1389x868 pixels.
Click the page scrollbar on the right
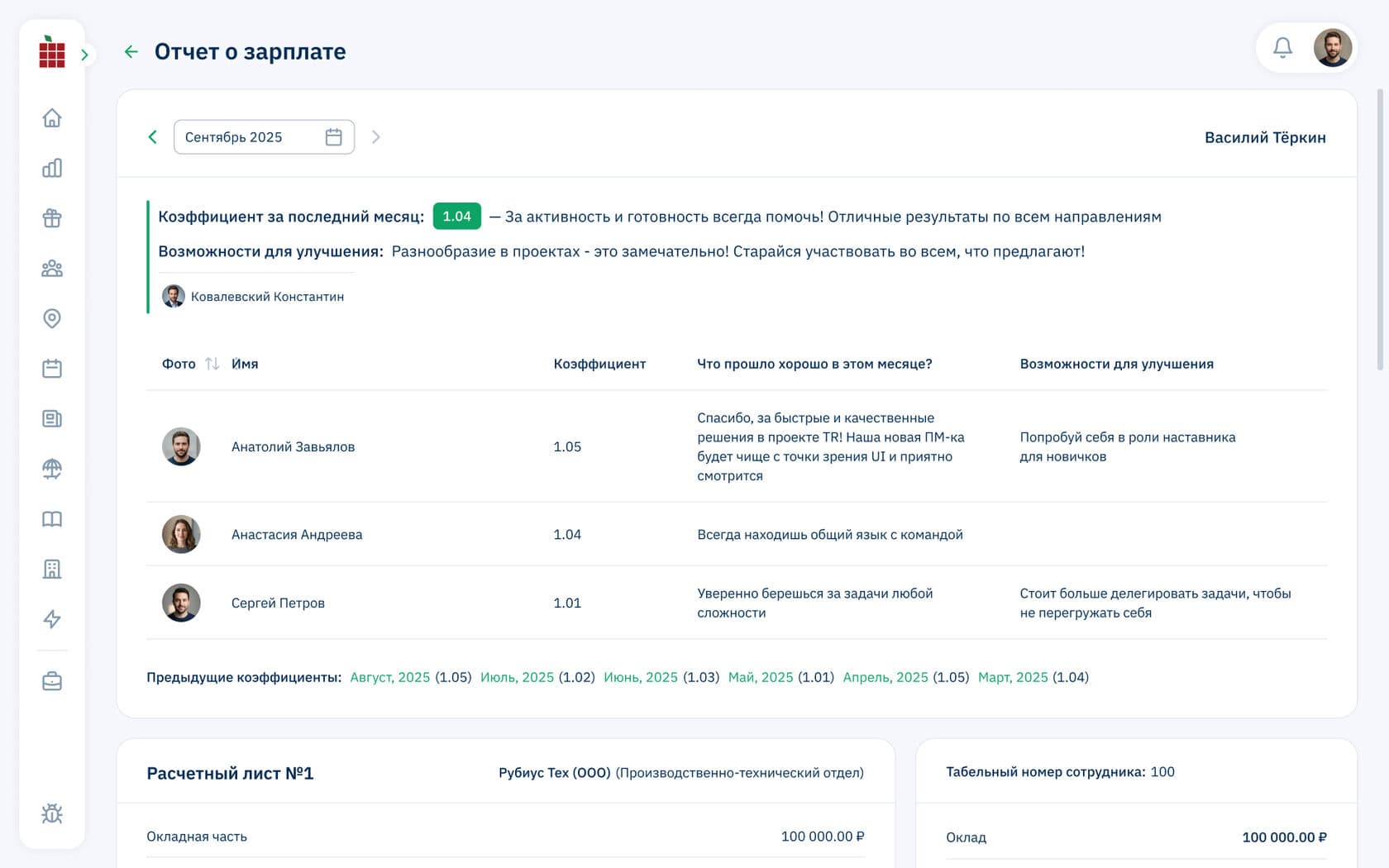click(x=1380, y=230)
